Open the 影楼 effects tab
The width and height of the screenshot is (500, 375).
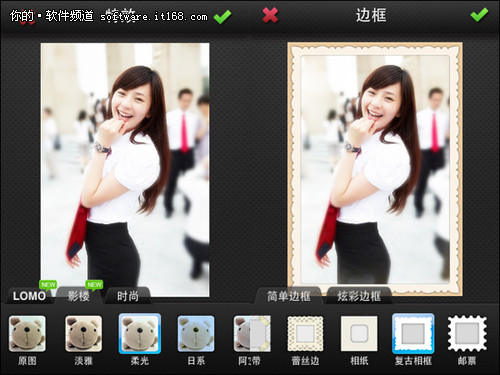click(x=79, y=296)
